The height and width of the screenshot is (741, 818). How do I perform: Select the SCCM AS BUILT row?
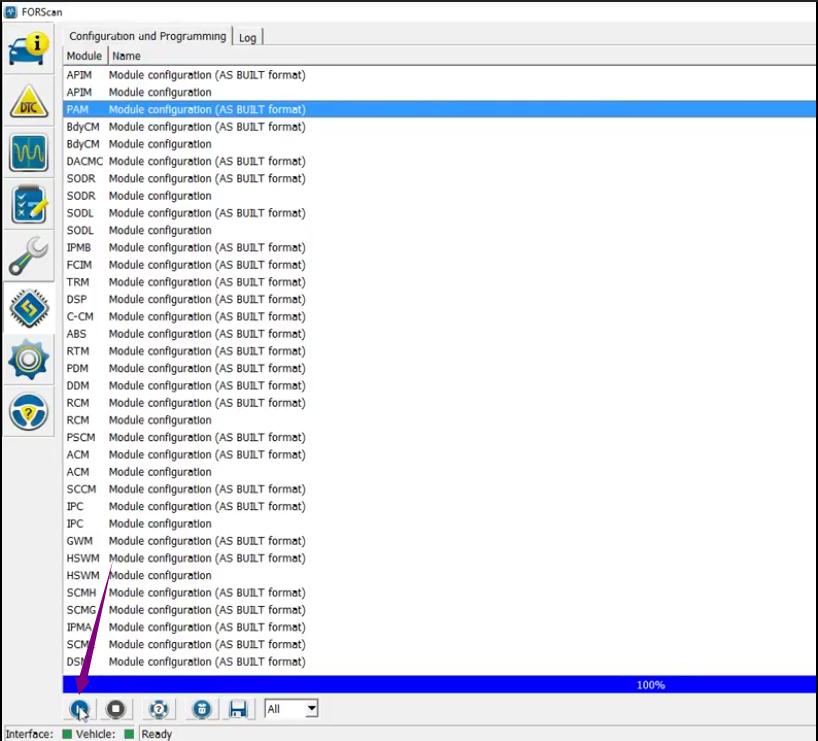coord(440,488)
